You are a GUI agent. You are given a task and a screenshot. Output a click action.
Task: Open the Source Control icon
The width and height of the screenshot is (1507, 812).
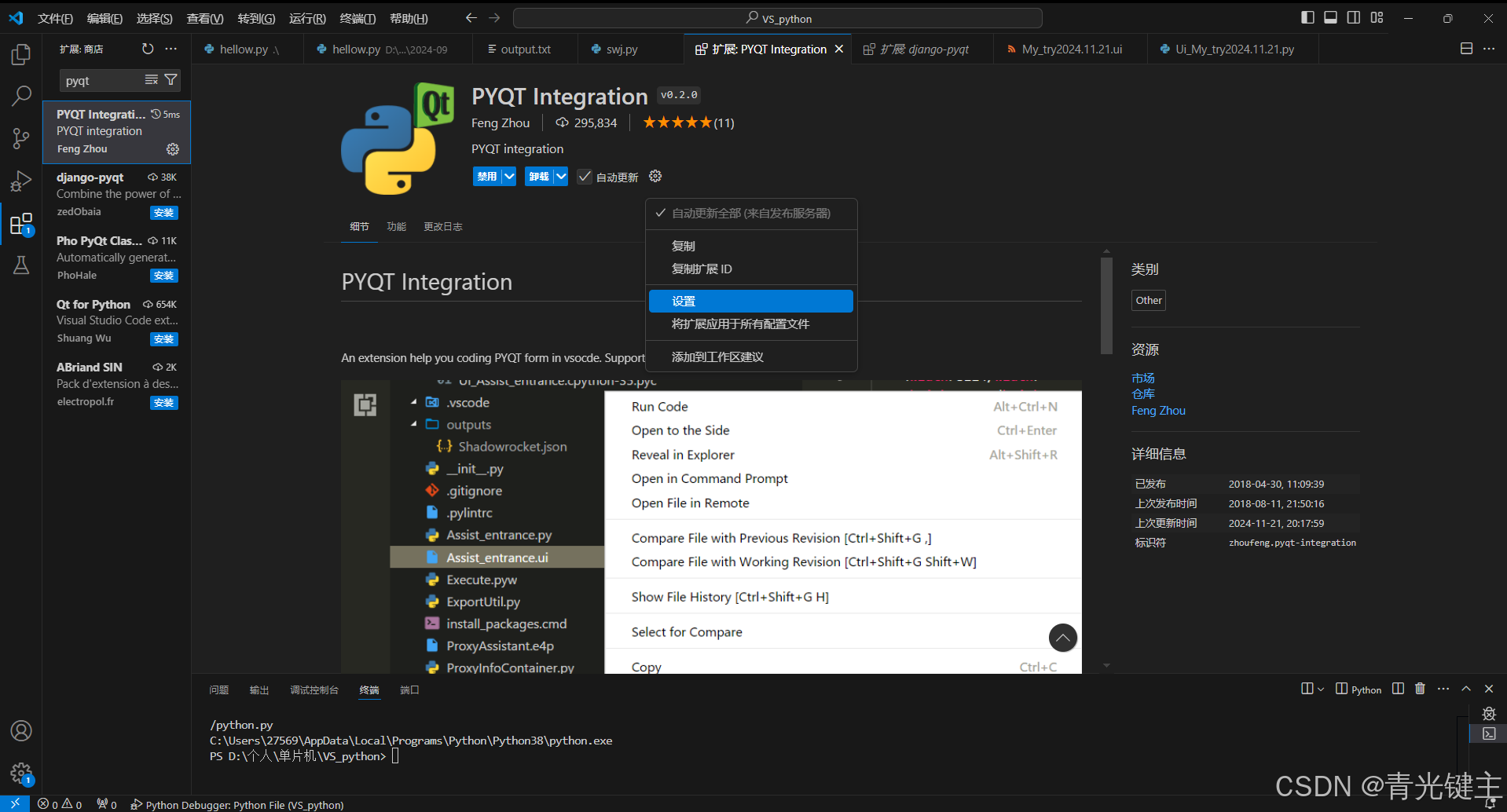click(20, 138)
